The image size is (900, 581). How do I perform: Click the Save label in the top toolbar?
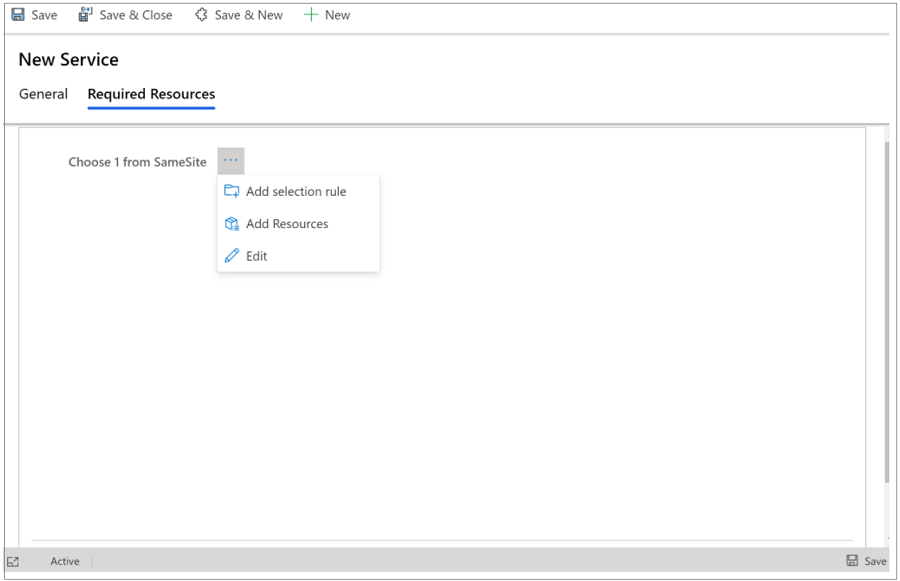(44, 16)
